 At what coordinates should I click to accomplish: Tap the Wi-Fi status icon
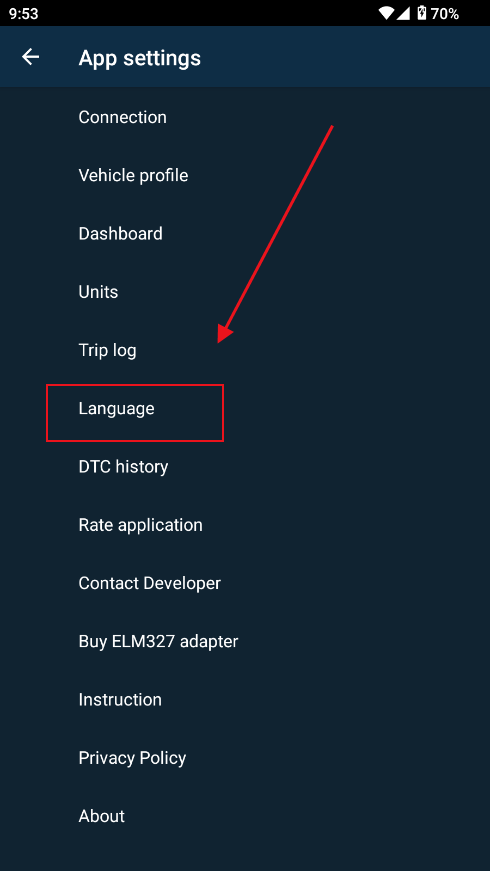tap(386, 13)
